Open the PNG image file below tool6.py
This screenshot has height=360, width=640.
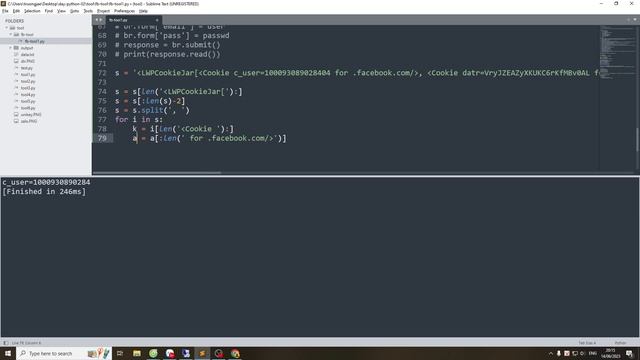[x=31, y=115]
